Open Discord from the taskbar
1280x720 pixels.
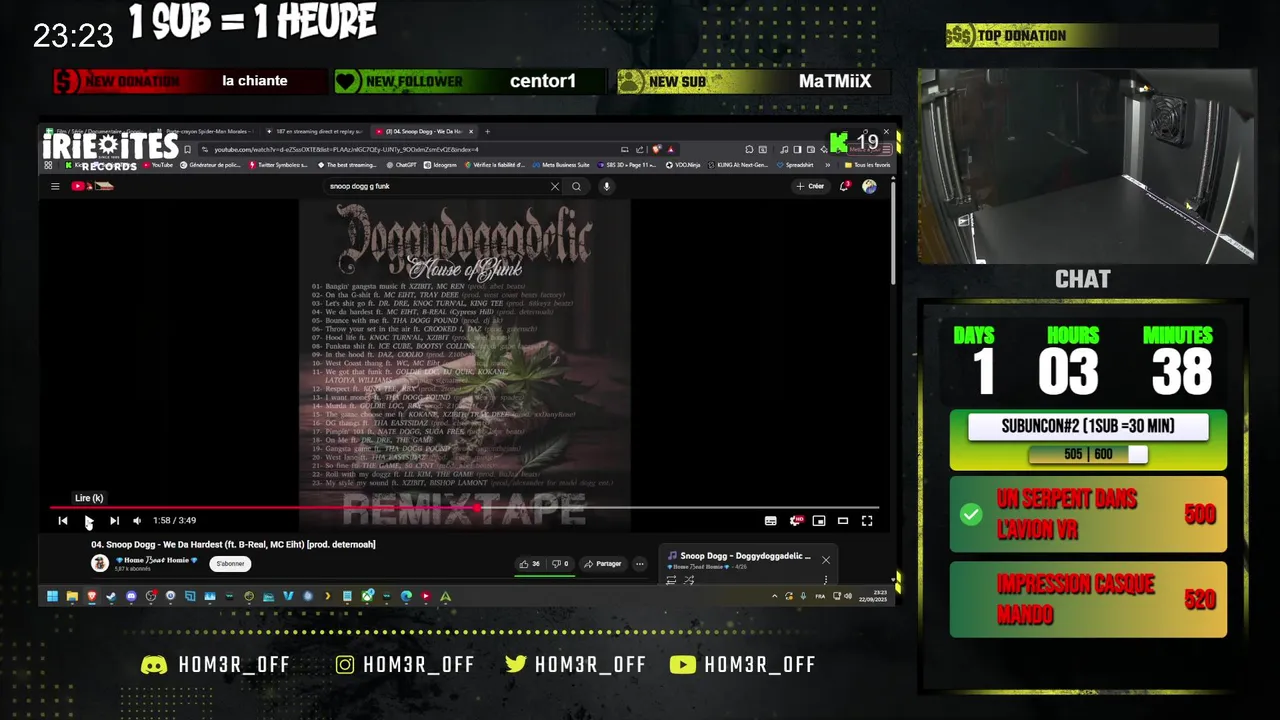131,597
